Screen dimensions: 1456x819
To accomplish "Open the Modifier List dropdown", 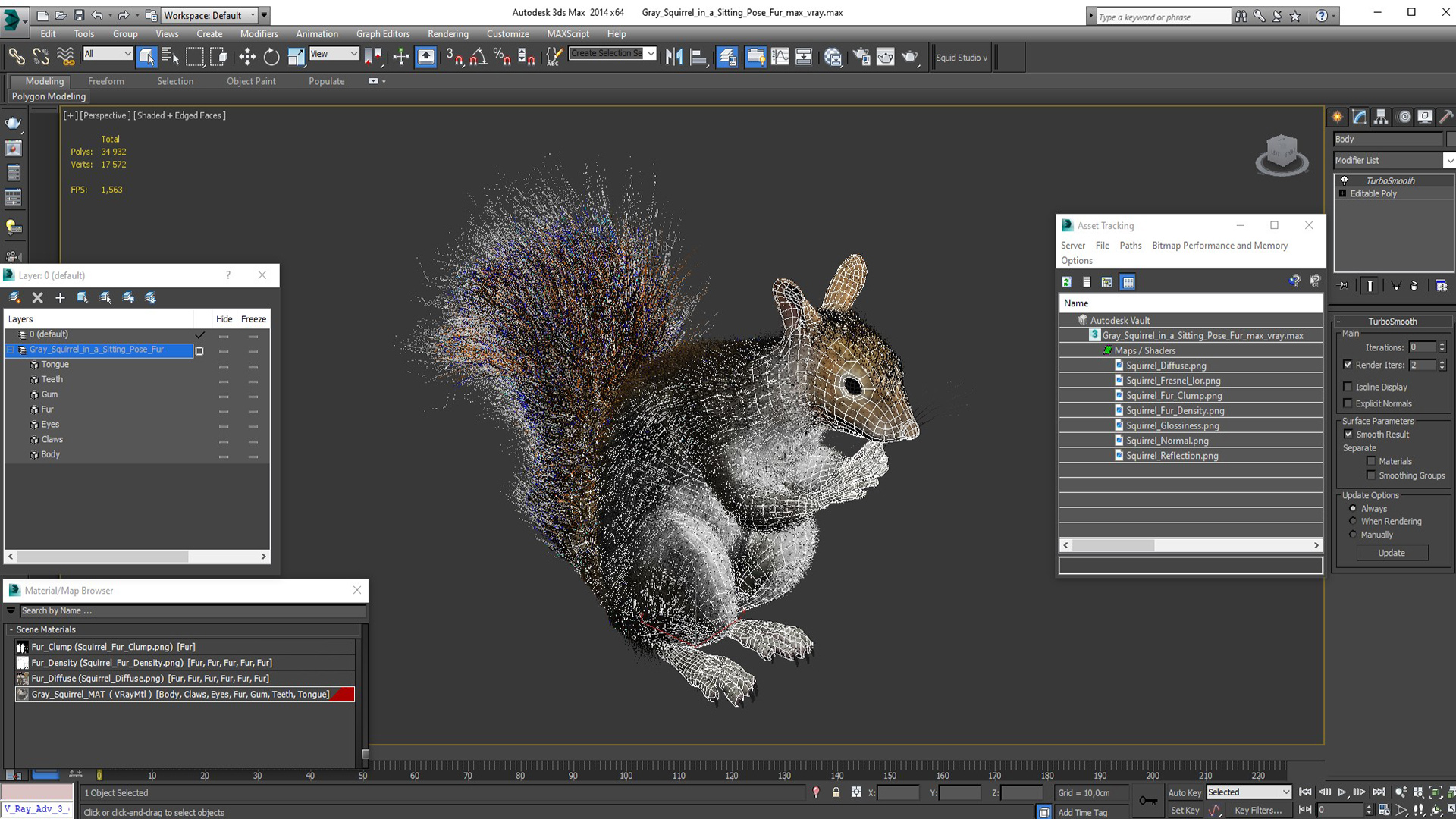I will pyautogui.click(x=1394, y=161).
